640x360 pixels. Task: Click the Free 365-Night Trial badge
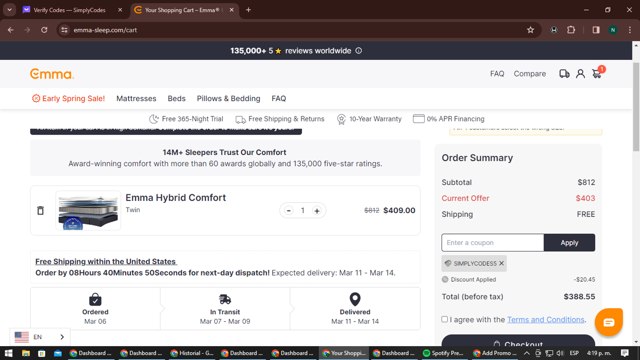[186, 119]
